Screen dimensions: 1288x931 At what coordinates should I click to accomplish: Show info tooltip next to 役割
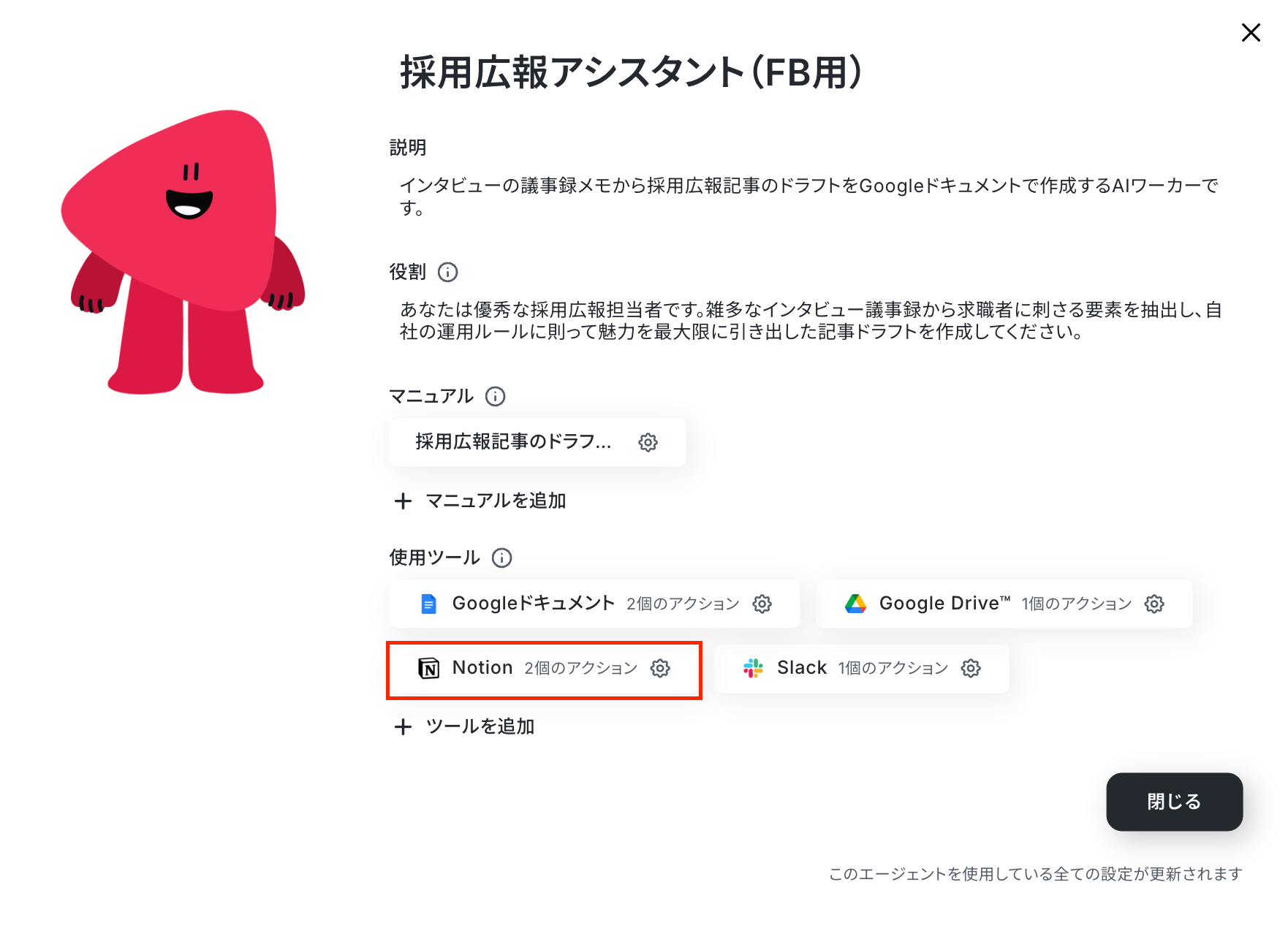[x=447, y=273]
